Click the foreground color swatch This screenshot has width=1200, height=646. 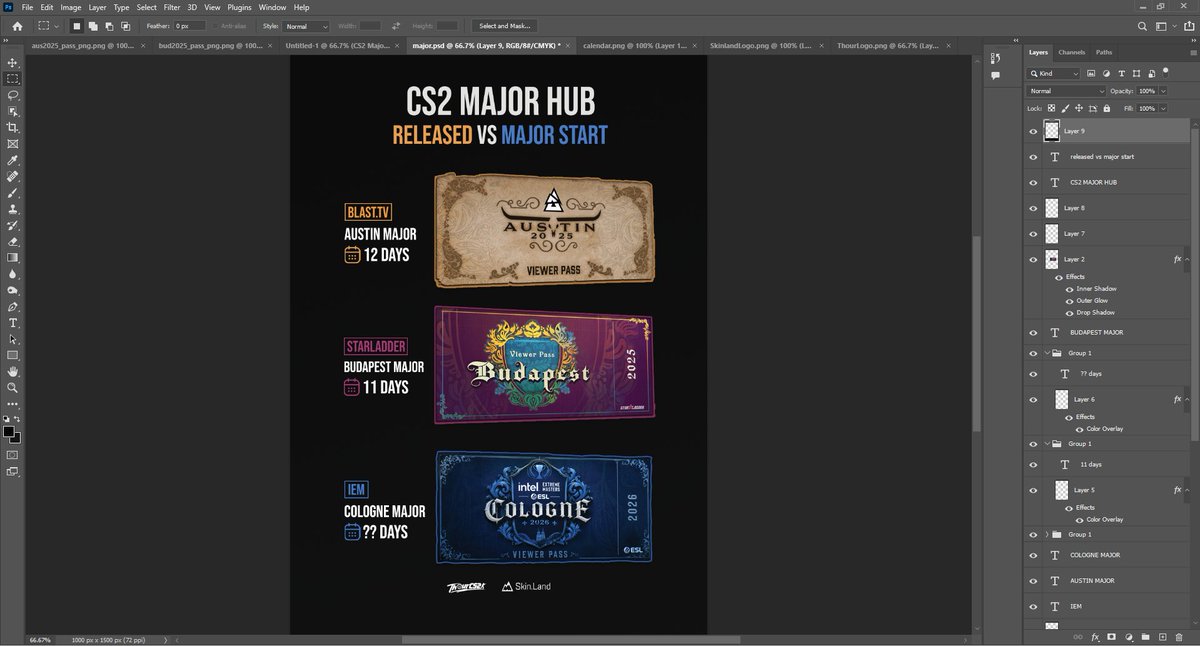coord(9,432)
